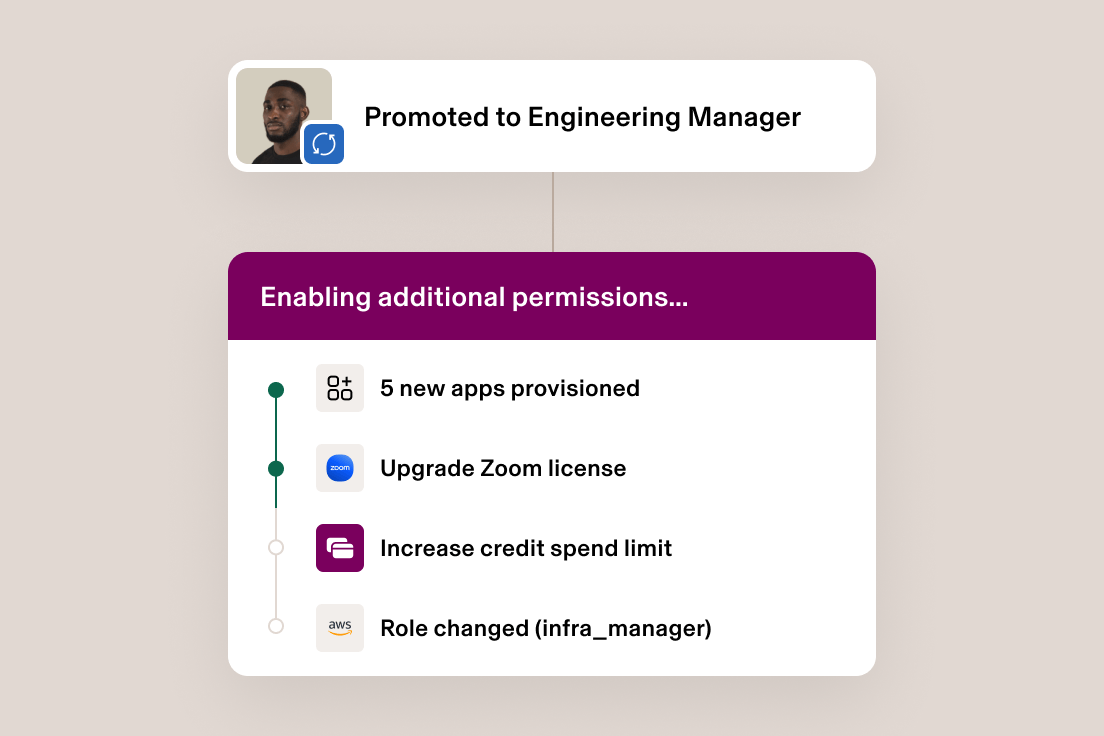Select the Enabling additional permissions header
The image size is (1104, 736).
pos(475,296)
